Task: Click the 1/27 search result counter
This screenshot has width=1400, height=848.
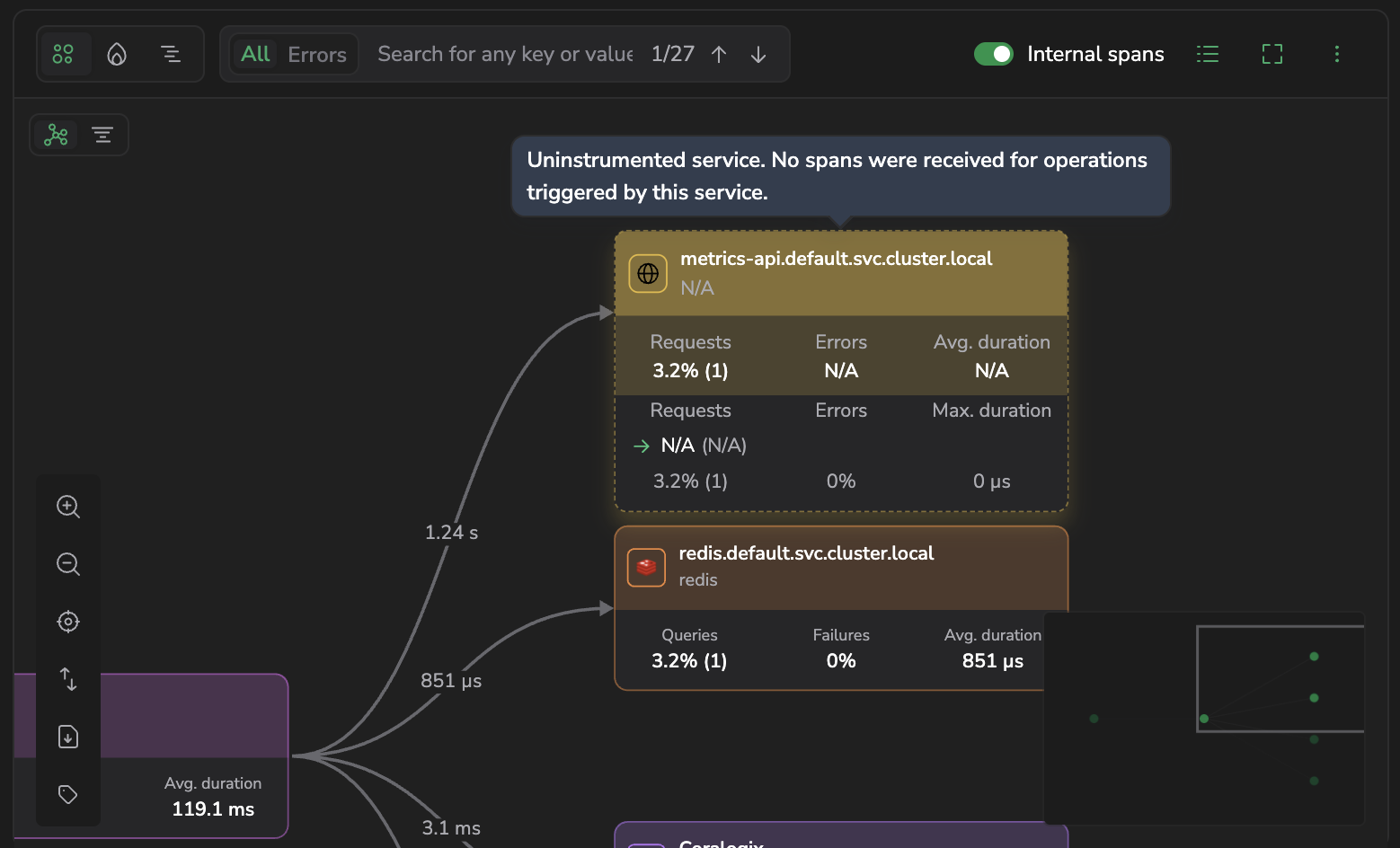Action: click(x=673, y=54)
